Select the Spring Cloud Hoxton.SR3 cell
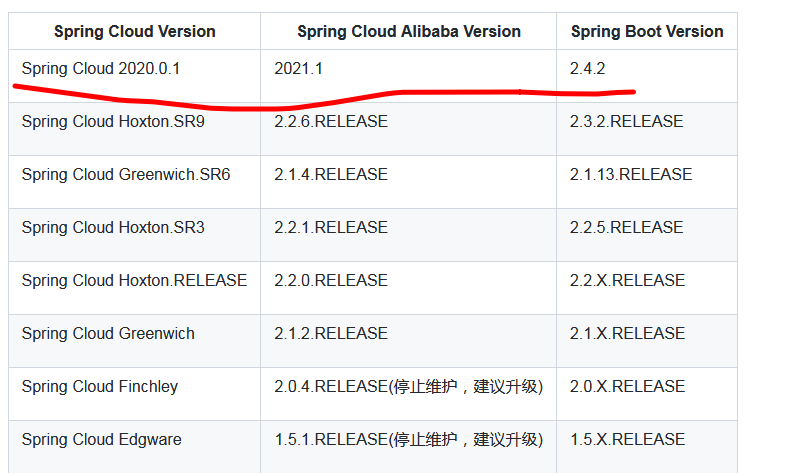Viewport: 802px width, 473px height. [112, 228]
